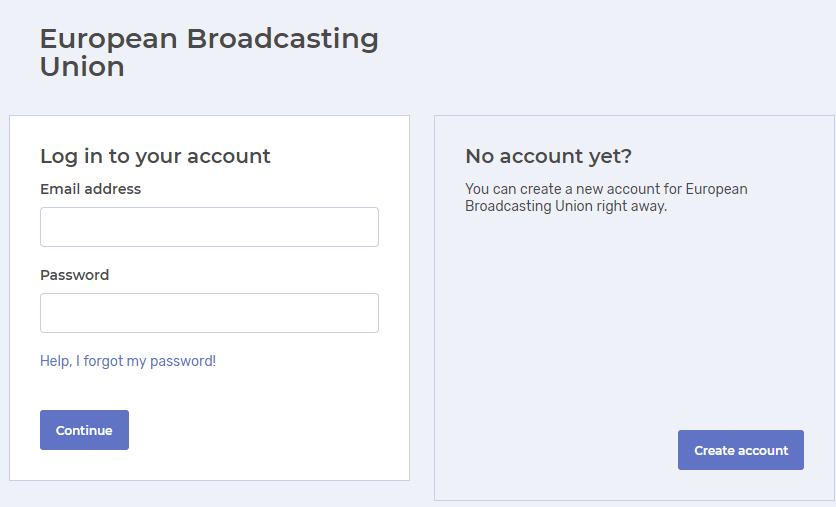This screenshot has height=507, width=836.
Task: Click the word "Help," starting the password link
Action: click(x=56, y=361)
